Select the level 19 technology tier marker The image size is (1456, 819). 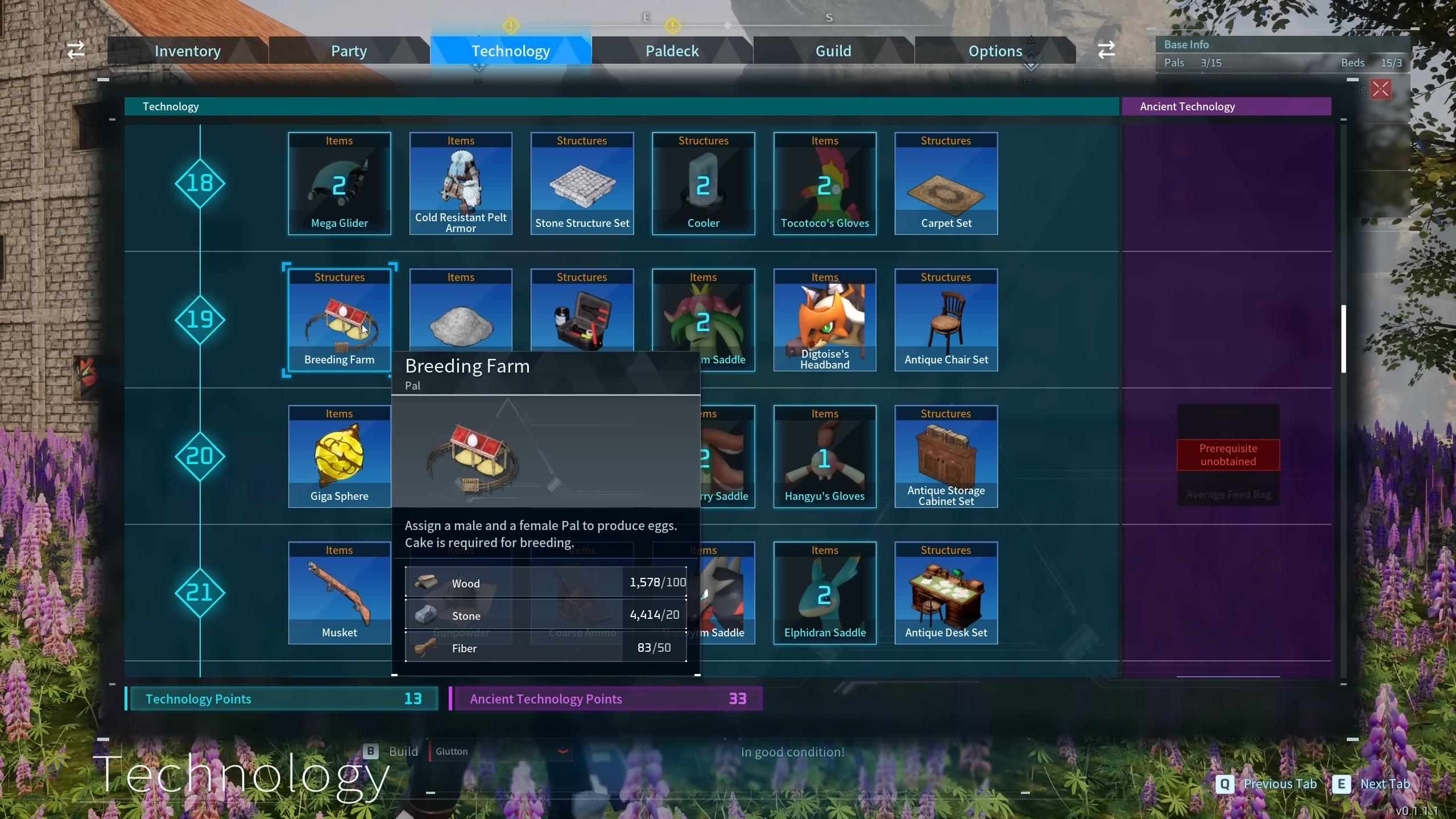pyautogui.click(x=199, y=319)
